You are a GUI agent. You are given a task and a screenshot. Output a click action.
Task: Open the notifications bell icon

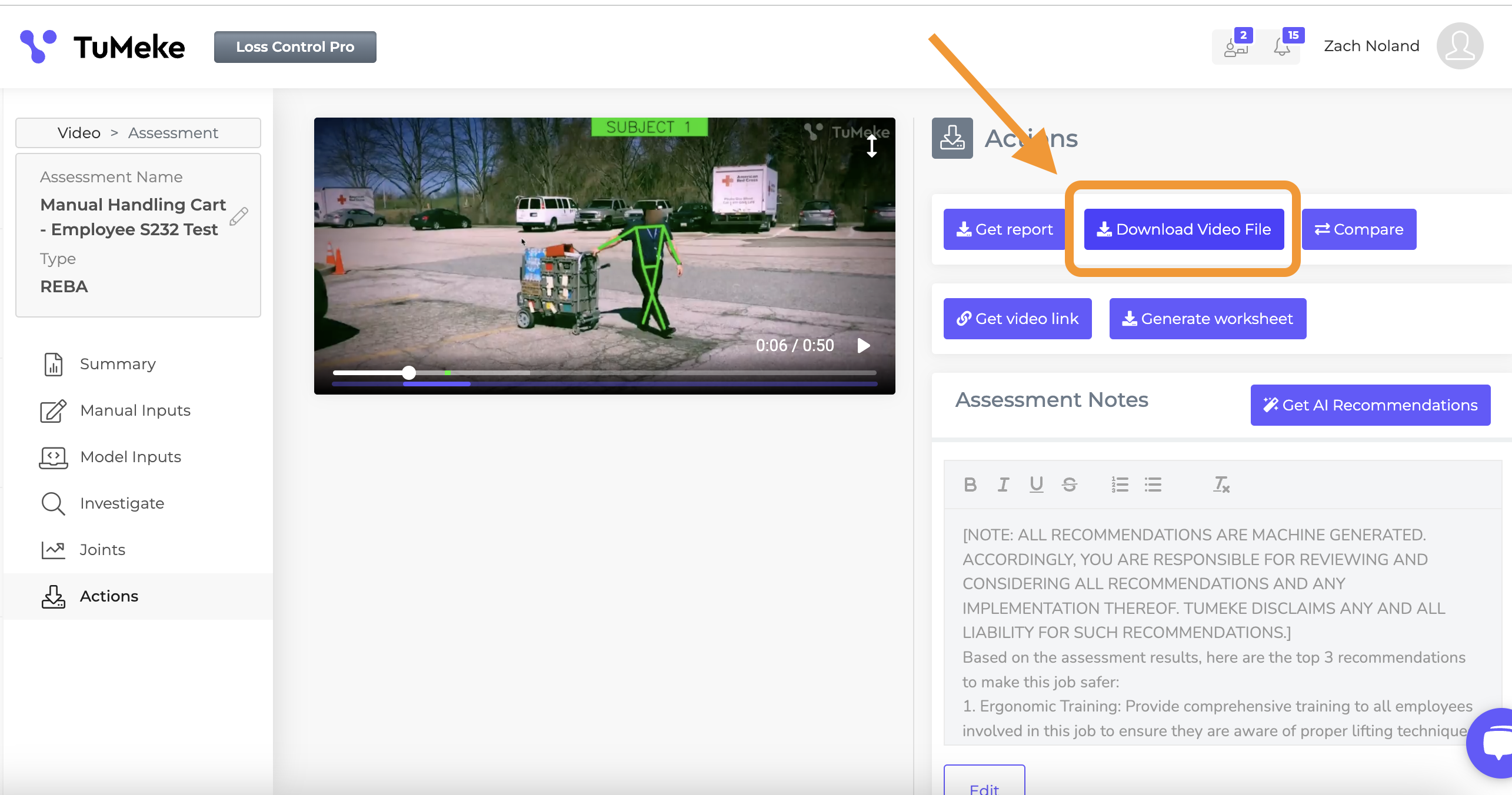click(1282, 47)
